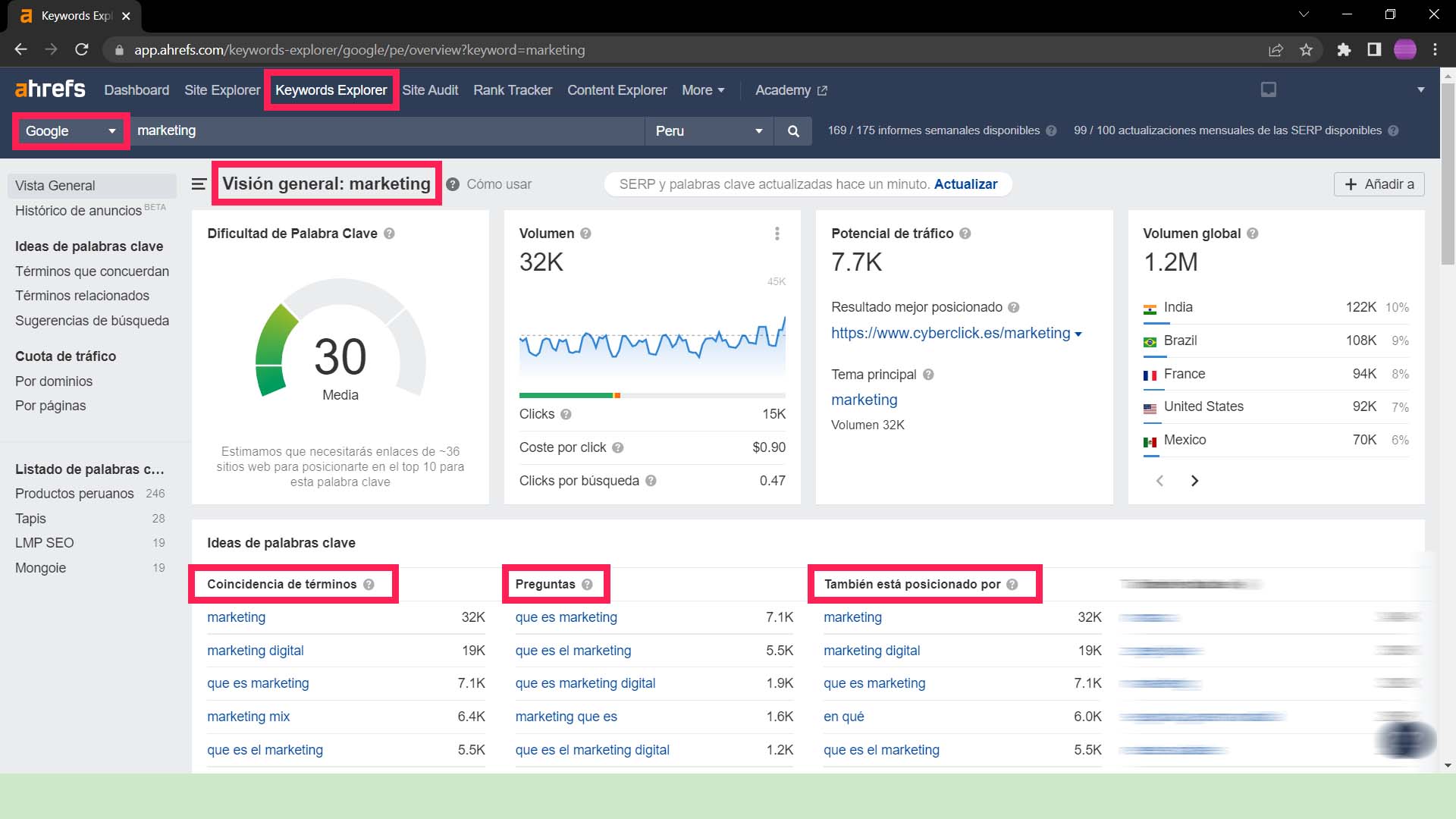This screenshot has width=1456, height=819.
Task: Open account dropdown arrow in Ahrefs header
Action: [x=1420, y=90]
